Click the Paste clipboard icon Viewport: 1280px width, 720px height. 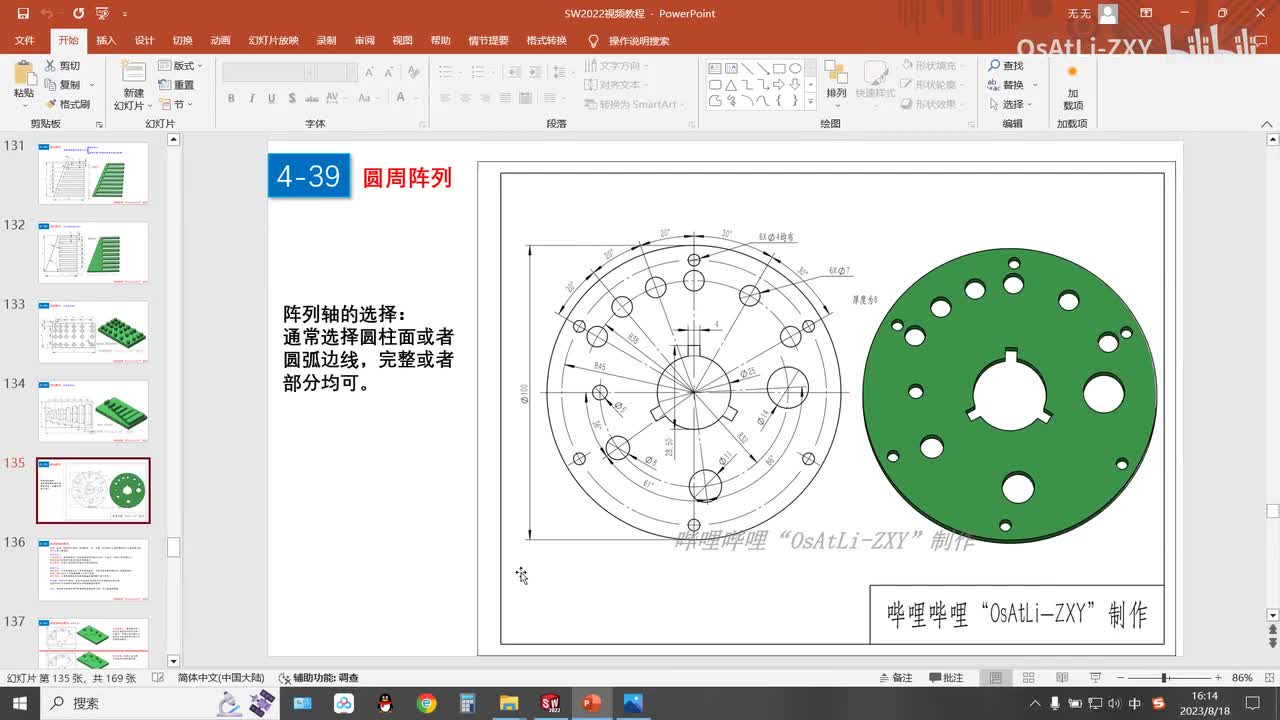coord(23,72)
